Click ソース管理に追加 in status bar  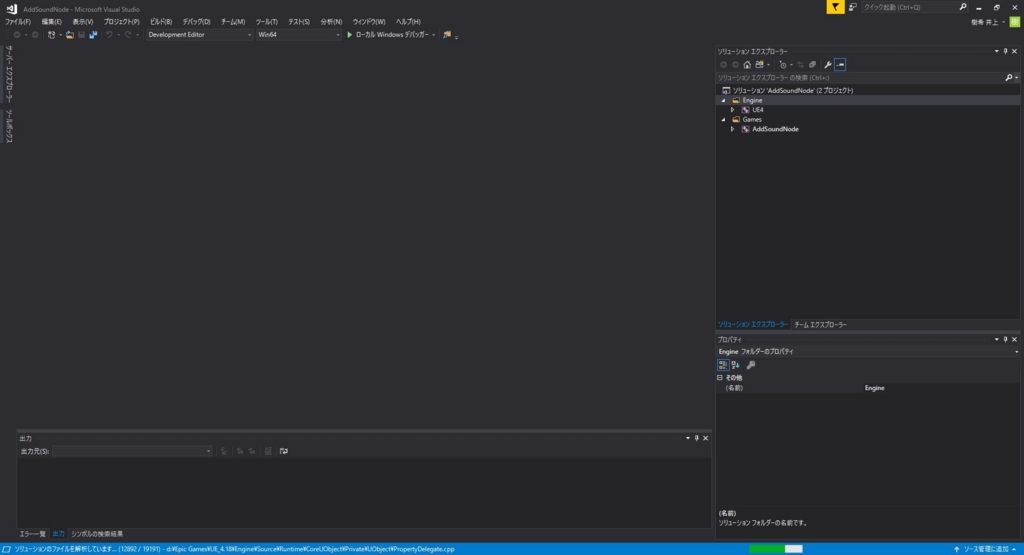[985, 549]
